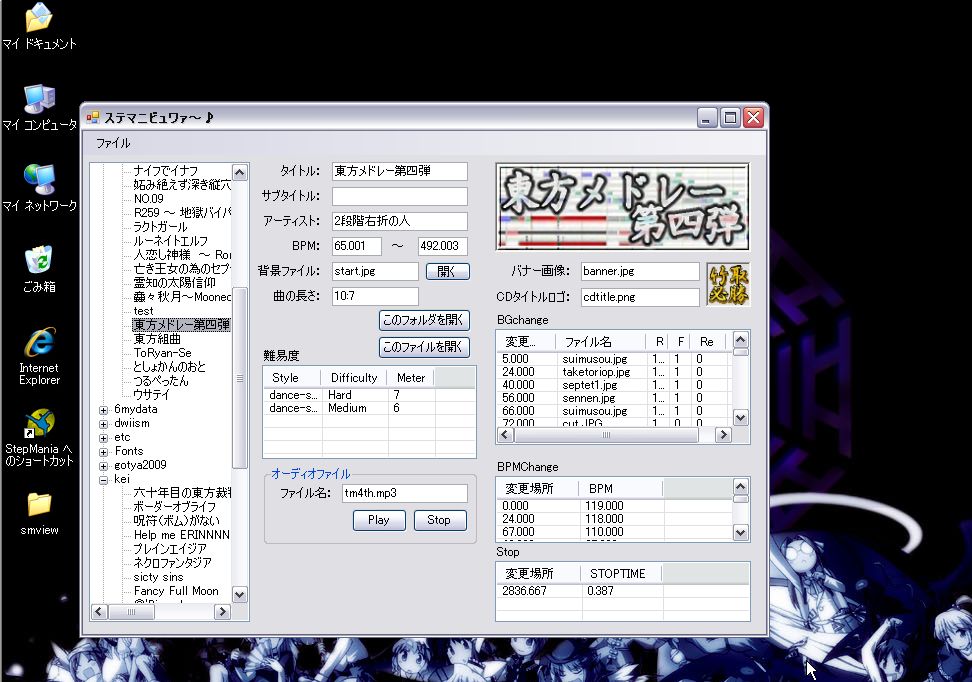Click the CDタイトルロゴ field cdtitle.png
This screenshot has width=972, height=682.
click(640, 297)
